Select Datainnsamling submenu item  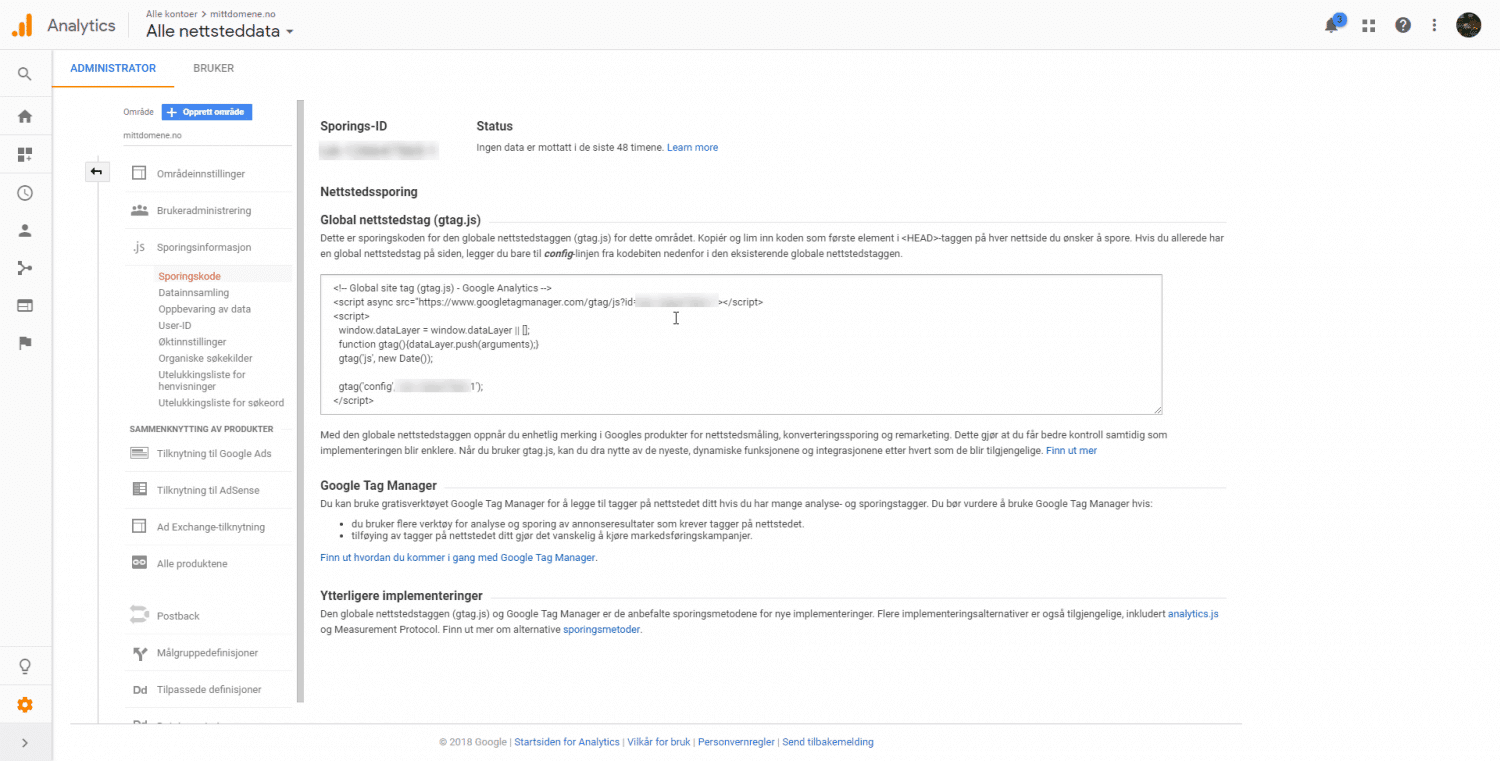(x=193, y=293)
